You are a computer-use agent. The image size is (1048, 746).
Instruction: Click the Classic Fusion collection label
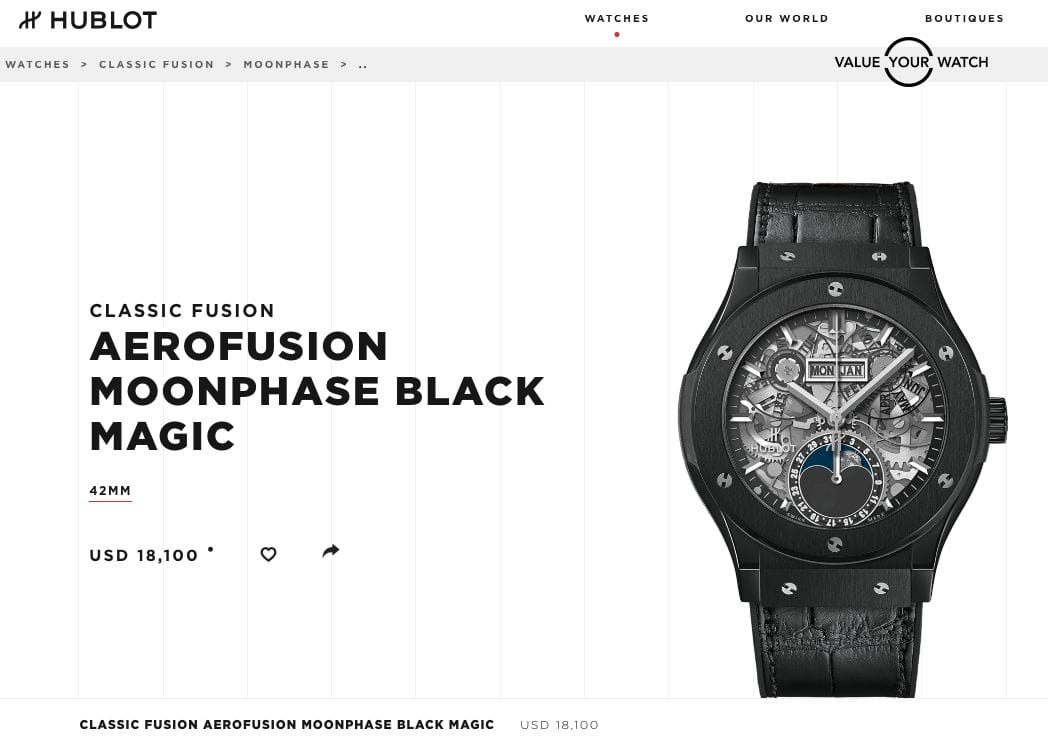coord(182,311)
